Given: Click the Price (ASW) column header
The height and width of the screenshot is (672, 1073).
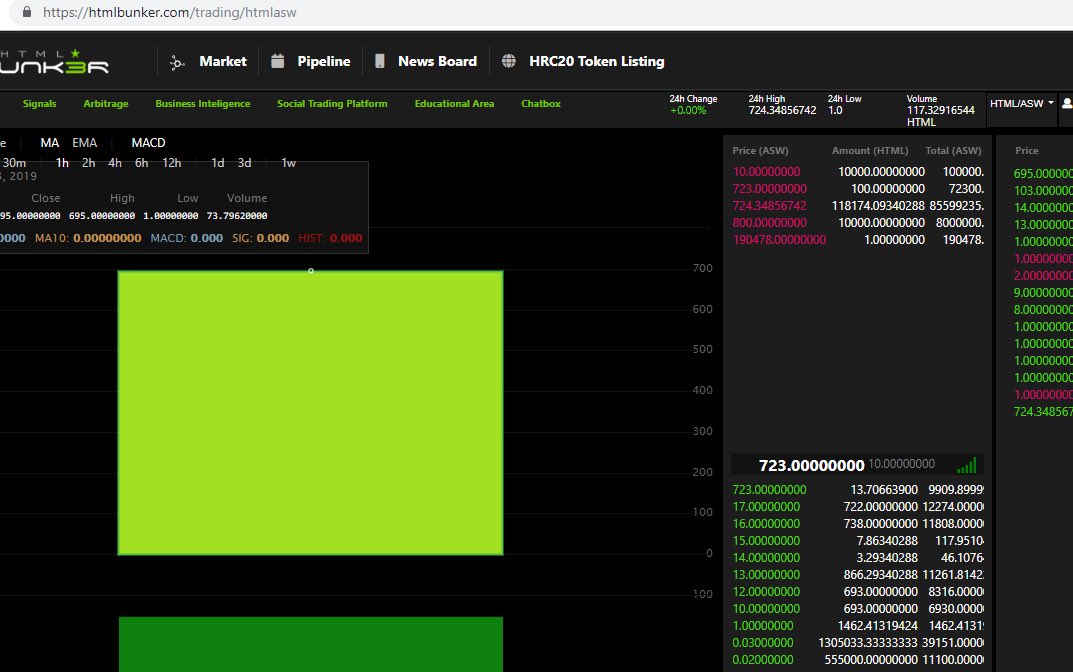Looking at the screenshot, I should click(x=760, y=151).
